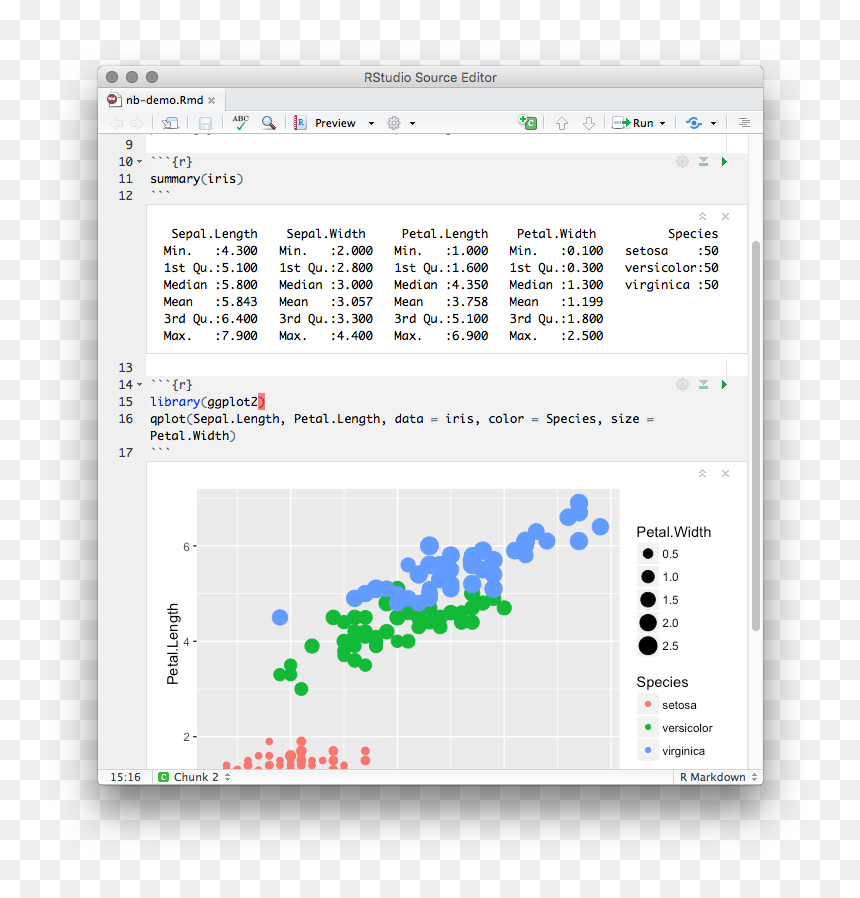Go back to previous source location
Viewport: 860px width, 898px height.
pos(116,123)
